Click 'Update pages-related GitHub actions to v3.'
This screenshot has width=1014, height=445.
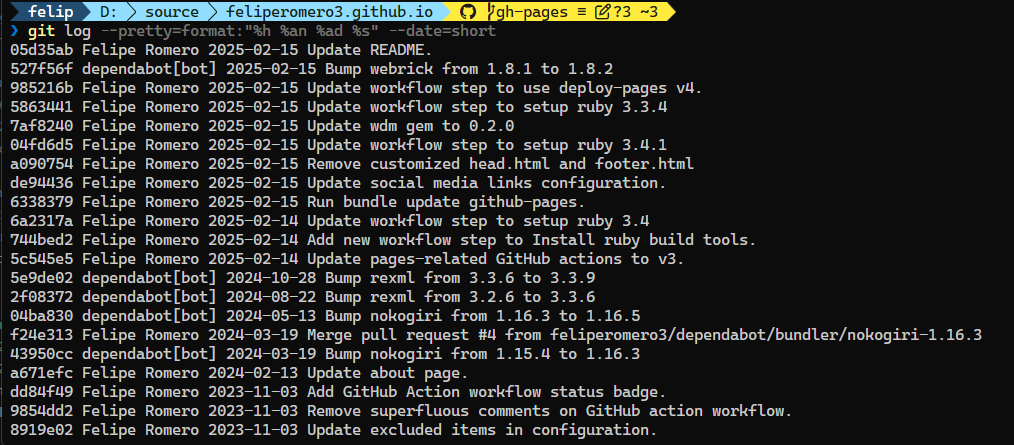[495, 259]
